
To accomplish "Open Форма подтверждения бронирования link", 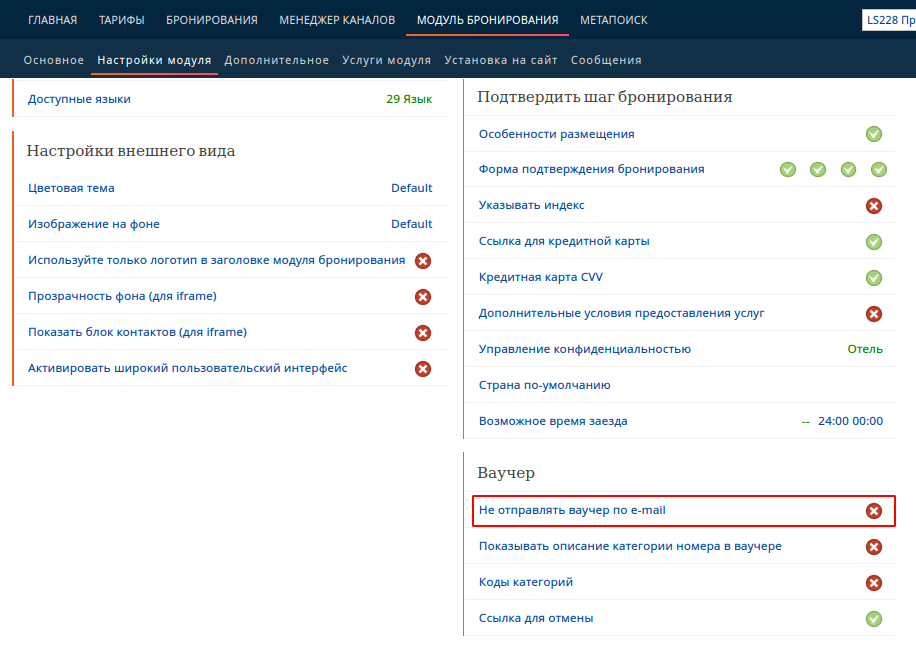I will pos(591,169).
